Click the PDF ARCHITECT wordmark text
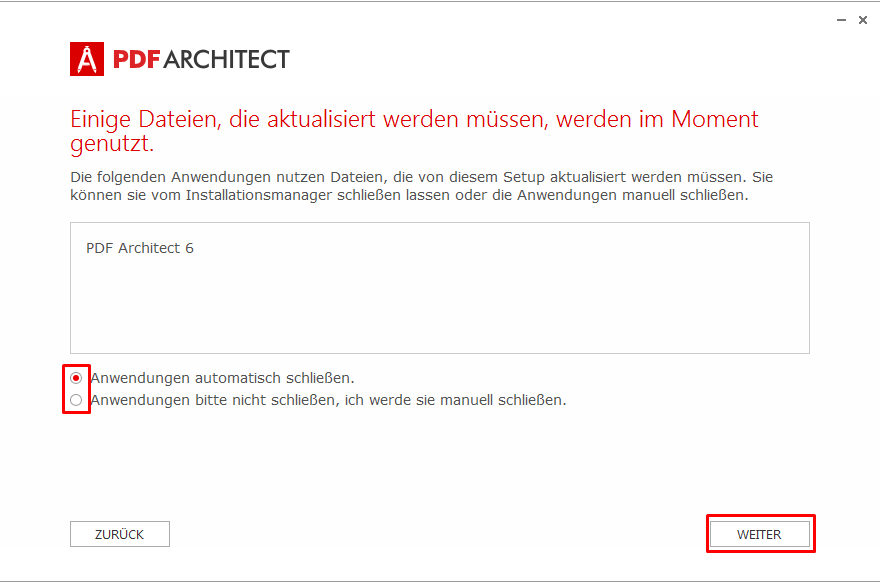The image size is (880, 583). click(x=201, y=59)
